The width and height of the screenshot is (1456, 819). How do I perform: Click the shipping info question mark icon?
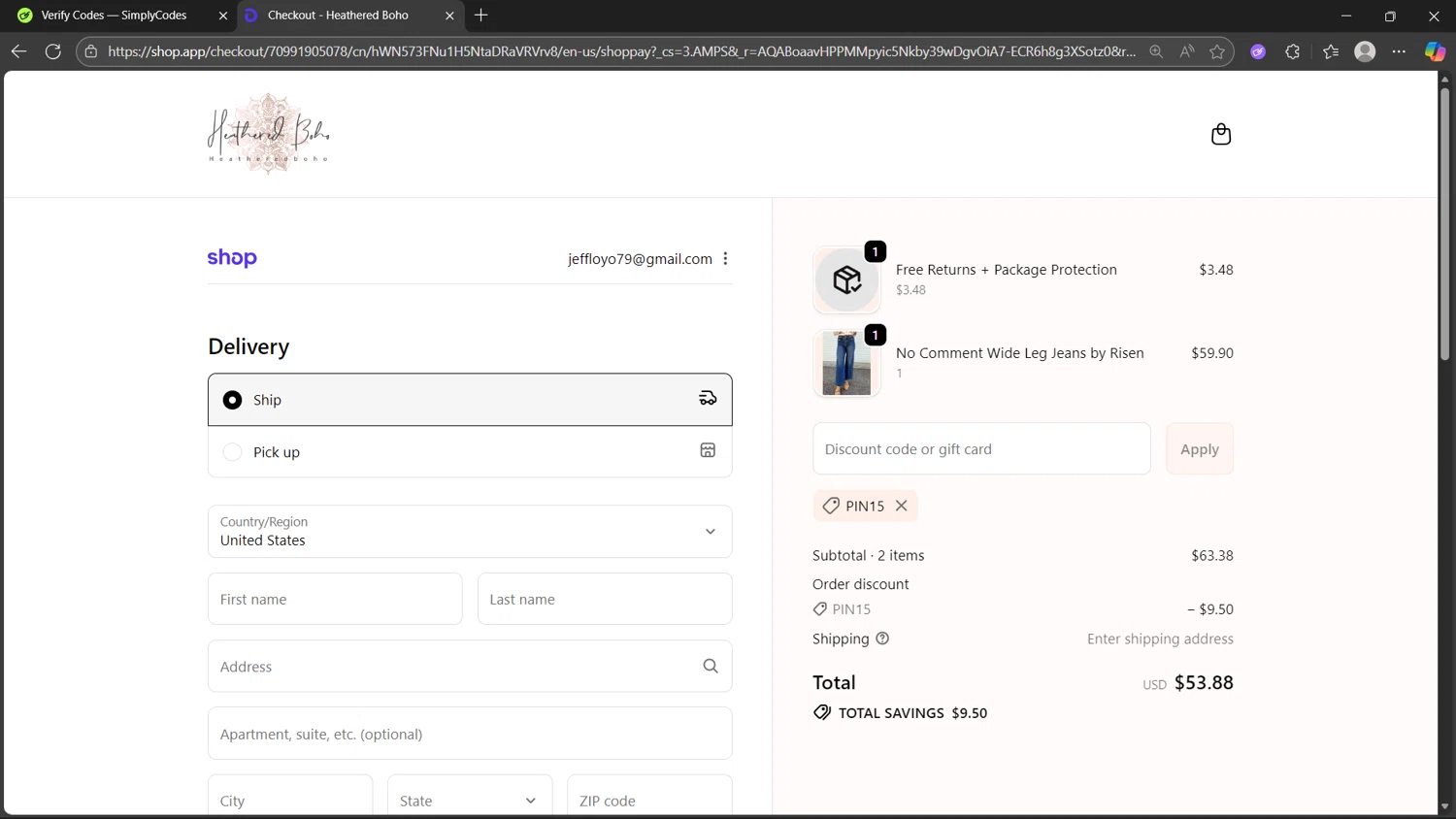click(882, 639)
